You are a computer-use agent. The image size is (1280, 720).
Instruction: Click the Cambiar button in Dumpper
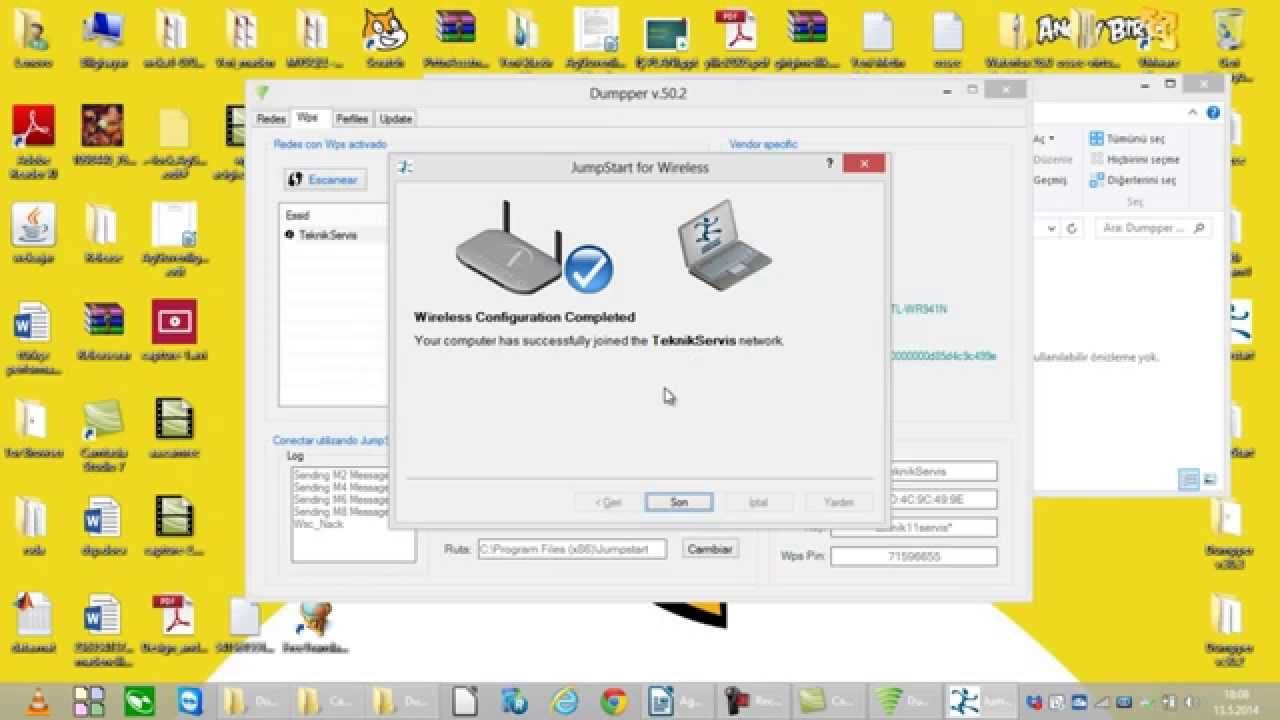(710, 548)
